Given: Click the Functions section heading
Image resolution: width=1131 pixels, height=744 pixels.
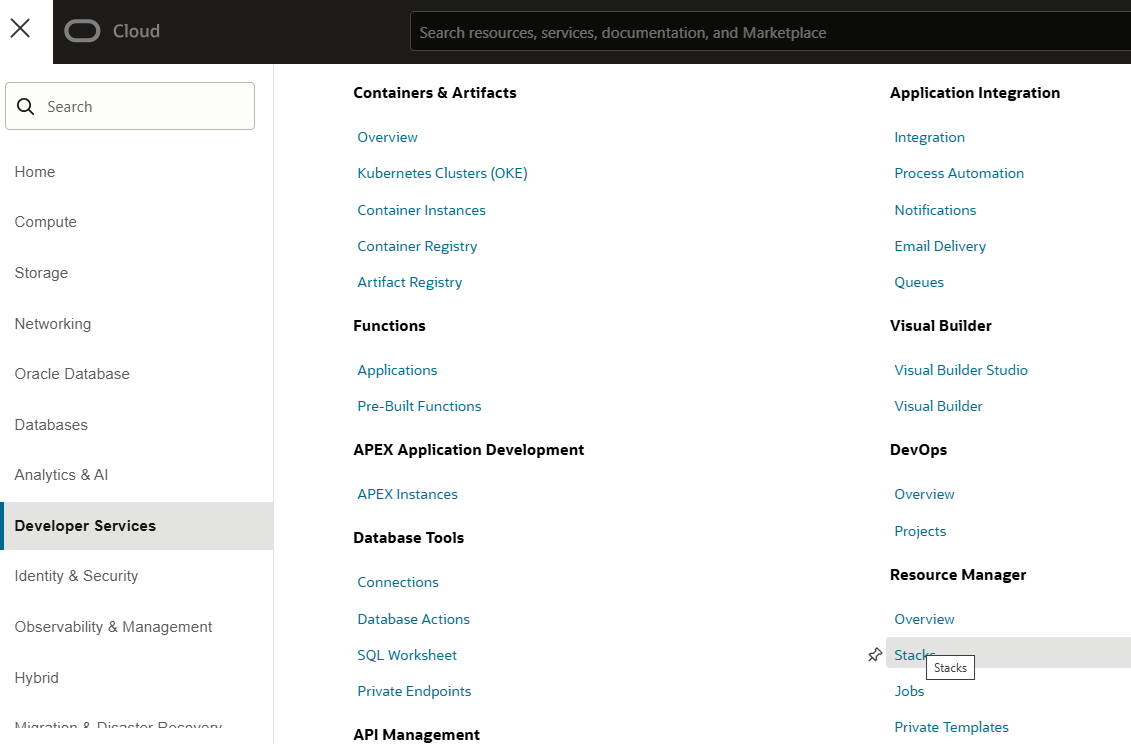Looking at the screenshot, I should point(390,325).
